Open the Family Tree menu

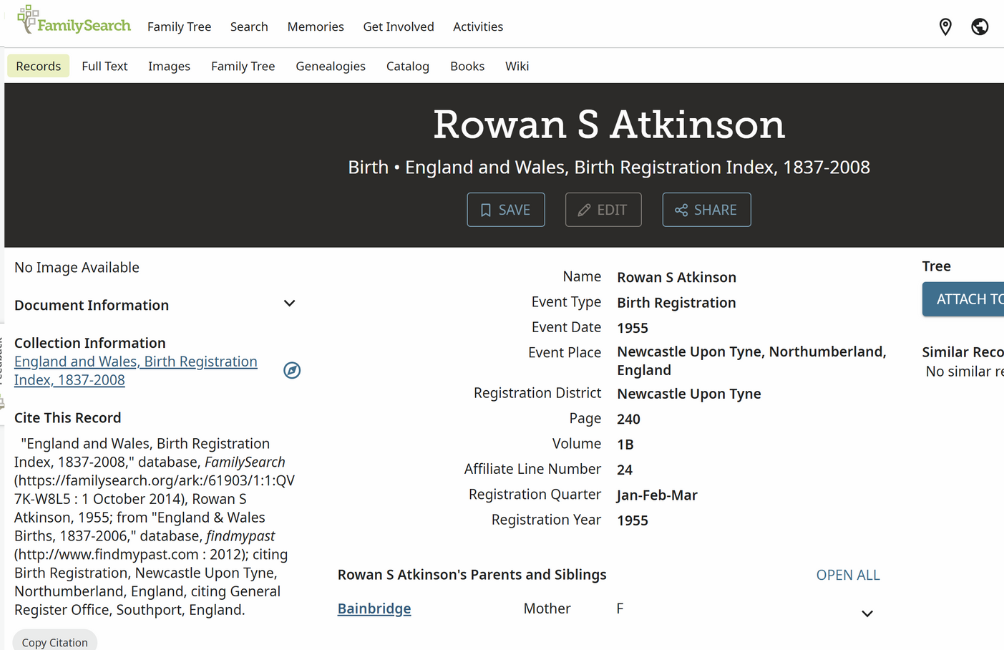pos(179,27)
